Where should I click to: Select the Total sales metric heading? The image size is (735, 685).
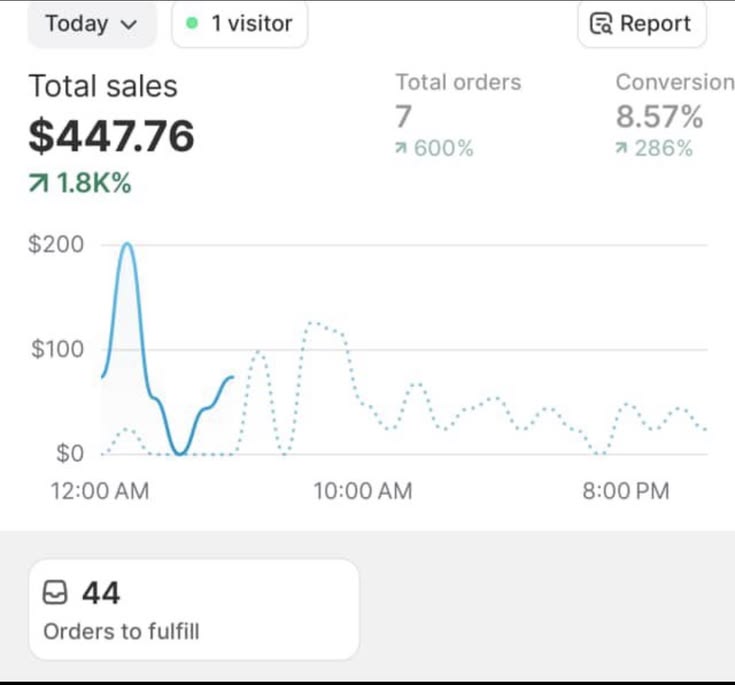(103, 86)
